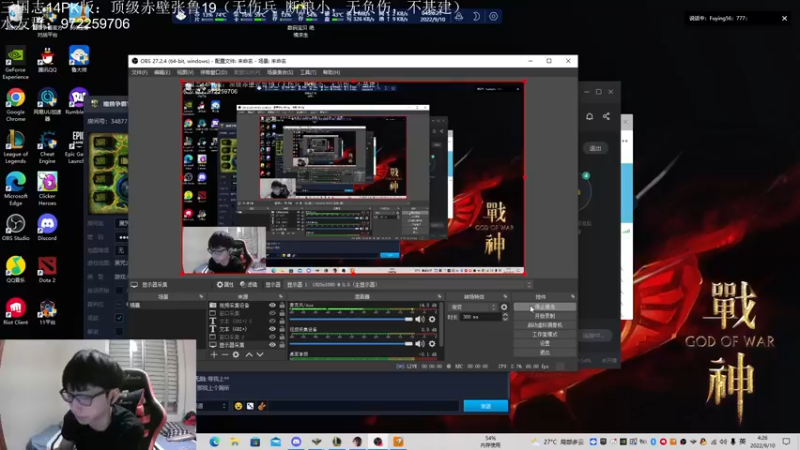The width and height of the screenshot is (800, 450).
Task: Open 停靠窗口(D) menu in OBS
Action: (213, 72)
